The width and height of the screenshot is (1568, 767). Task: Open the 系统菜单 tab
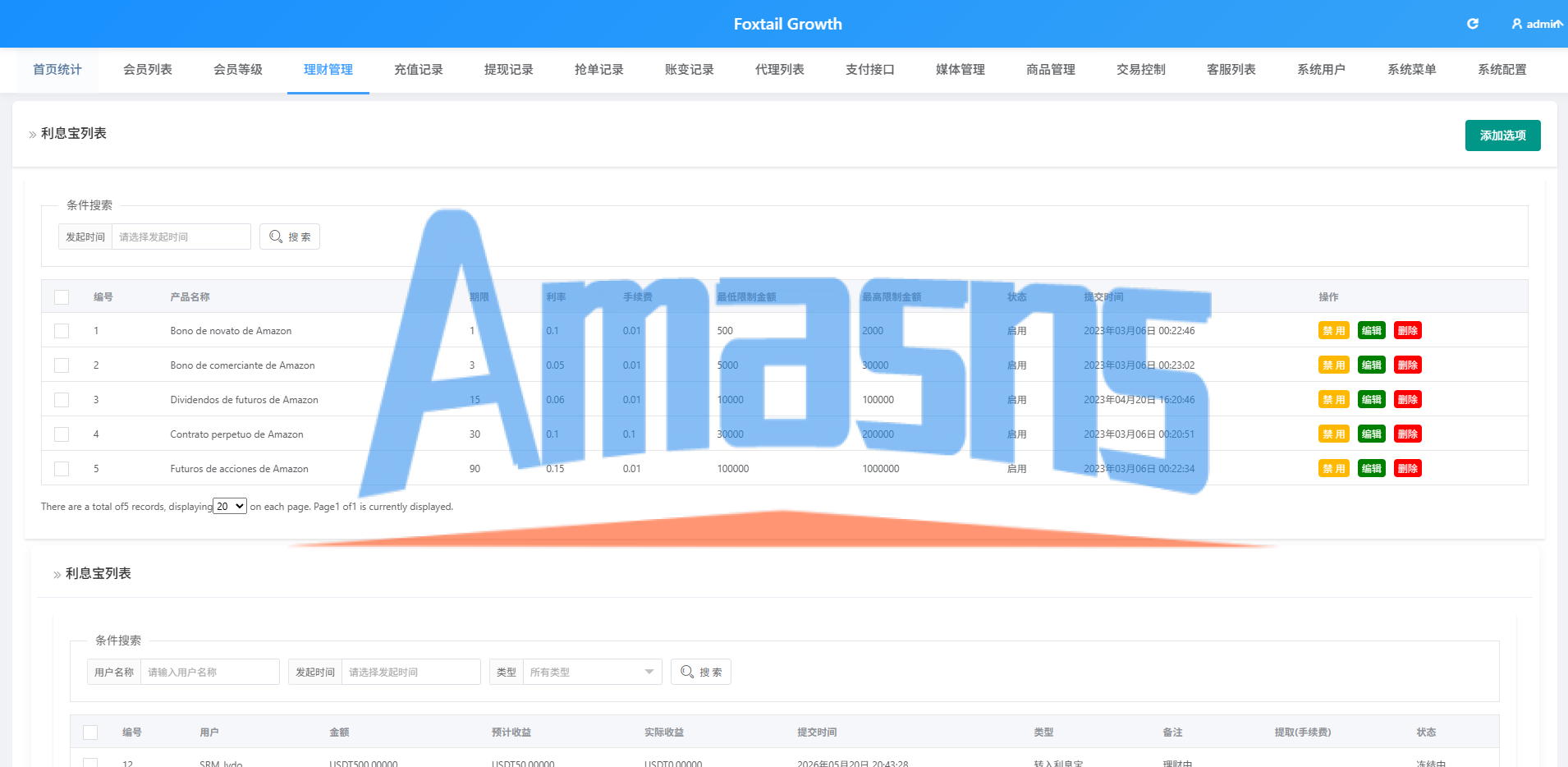pyautogui.click(x=1412, y=70)
